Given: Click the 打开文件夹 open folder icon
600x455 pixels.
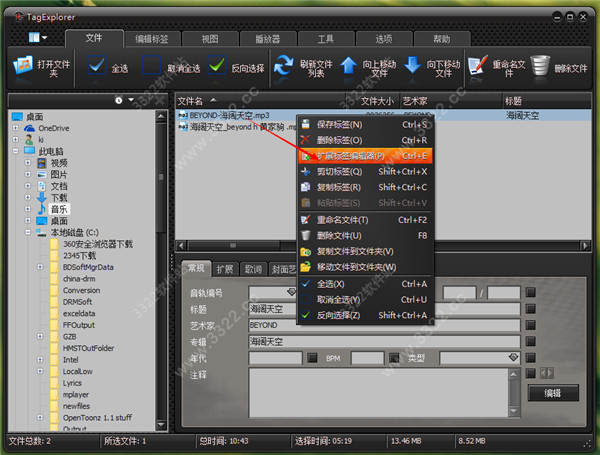Looking at the screenshot, I should point(24,68).
